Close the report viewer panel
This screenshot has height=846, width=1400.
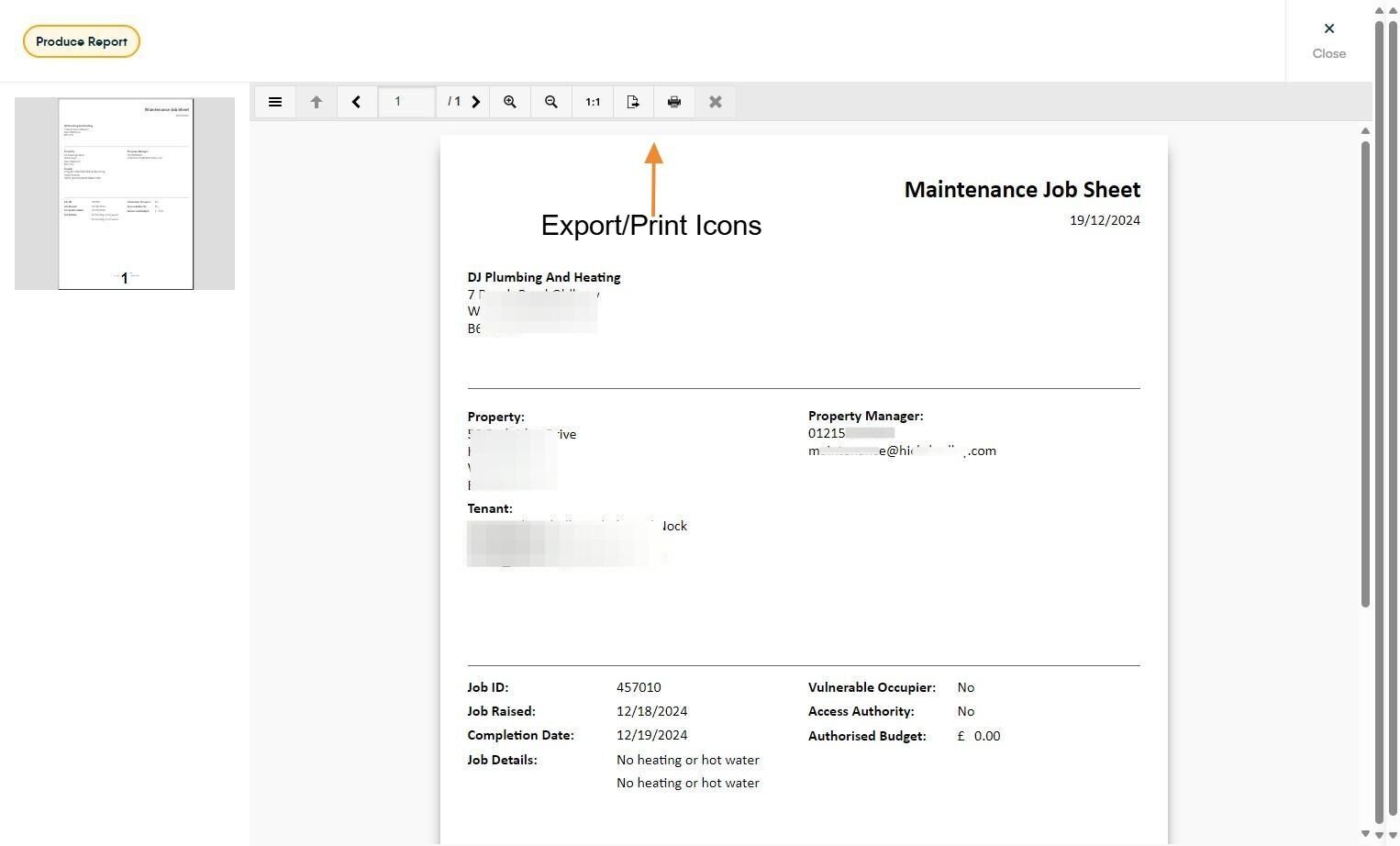(1329, 40)
